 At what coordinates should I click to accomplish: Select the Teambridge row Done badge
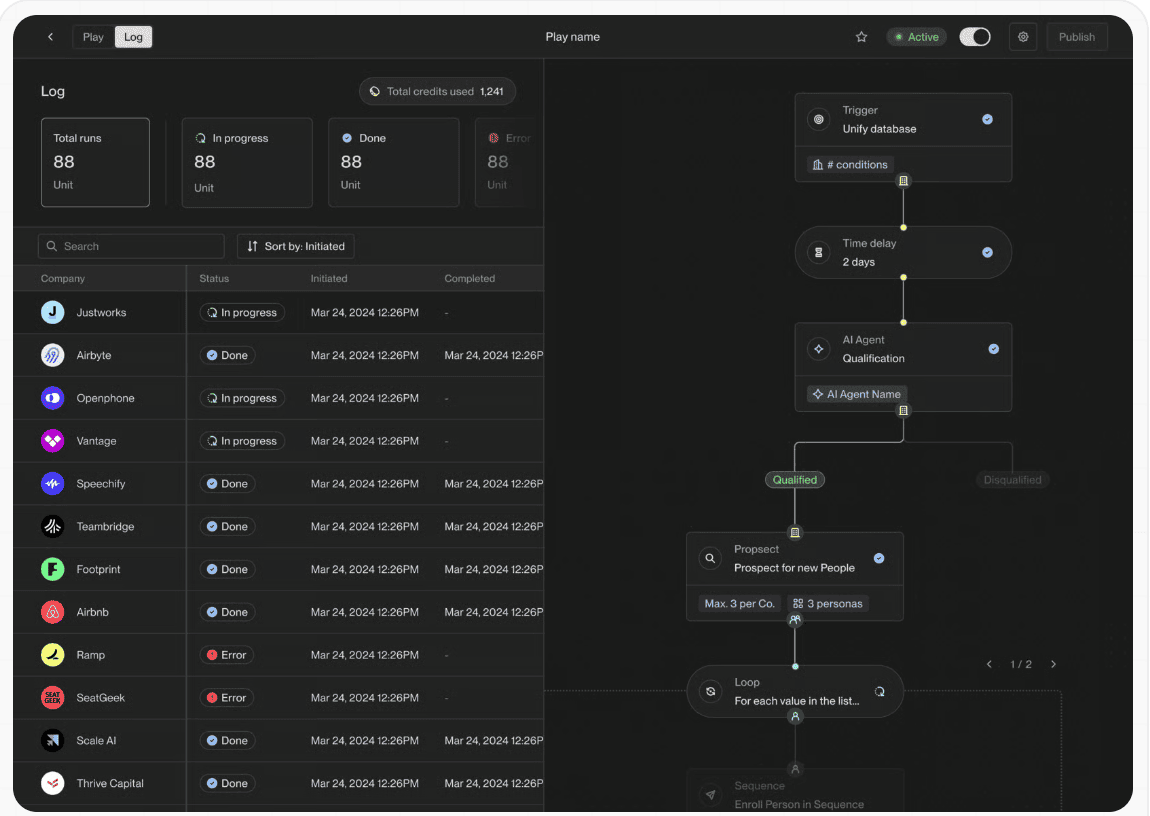pos(227,526)
